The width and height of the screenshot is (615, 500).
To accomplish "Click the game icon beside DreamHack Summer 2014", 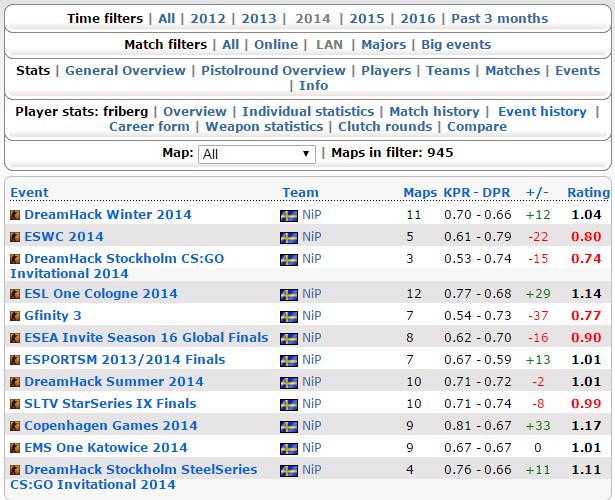I will click(15, 382).
